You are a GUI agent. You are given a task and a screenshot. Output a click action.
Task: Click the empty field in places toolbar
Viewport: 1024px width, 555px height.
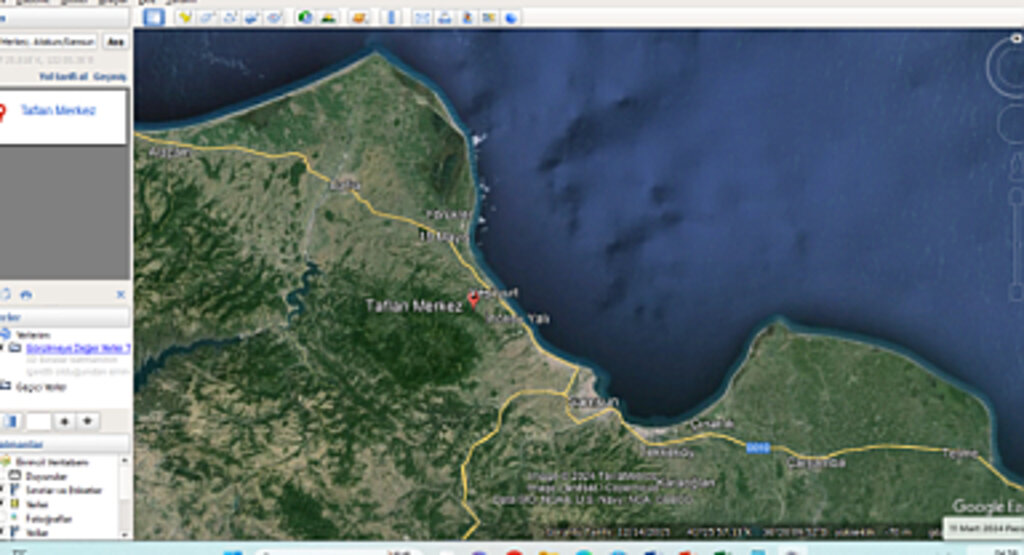[39, 421]
